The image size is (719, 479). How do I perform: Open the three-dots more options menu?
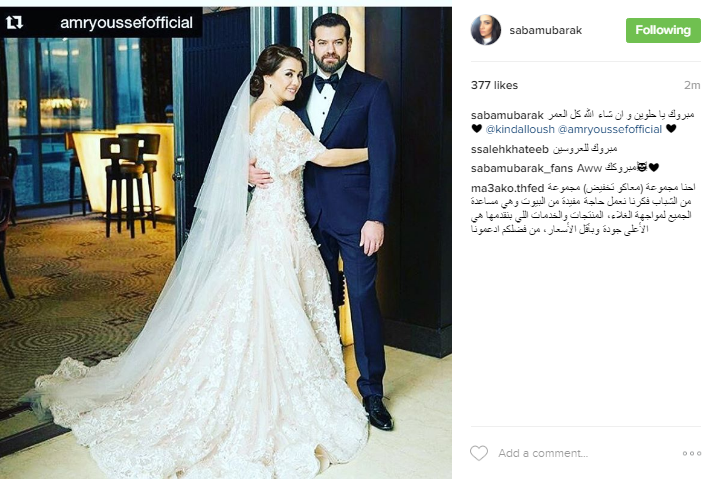[691, 453]
